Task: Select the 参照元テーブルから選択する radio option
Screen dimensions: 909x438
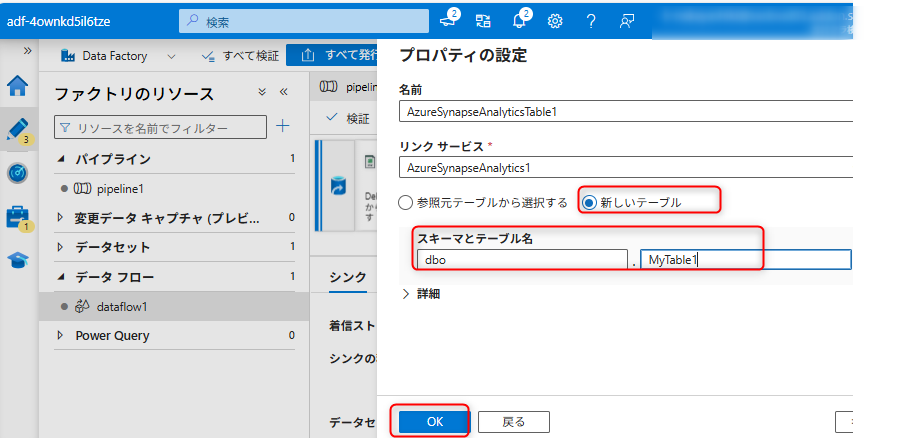Action: (406, 203)
